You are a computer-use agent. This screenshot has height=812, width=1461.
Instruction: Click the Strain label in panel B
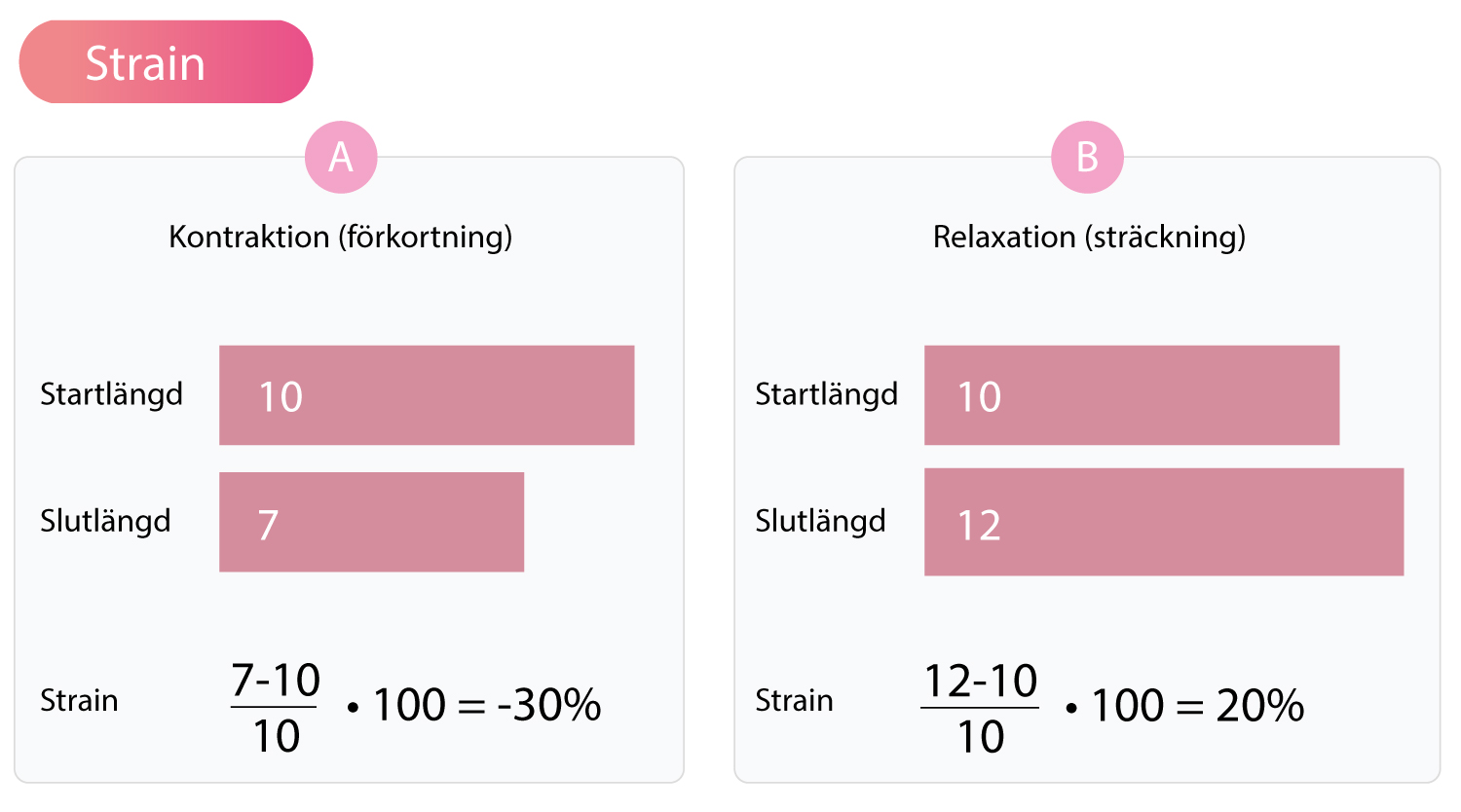pyautogui.click(x=794, y=700)
